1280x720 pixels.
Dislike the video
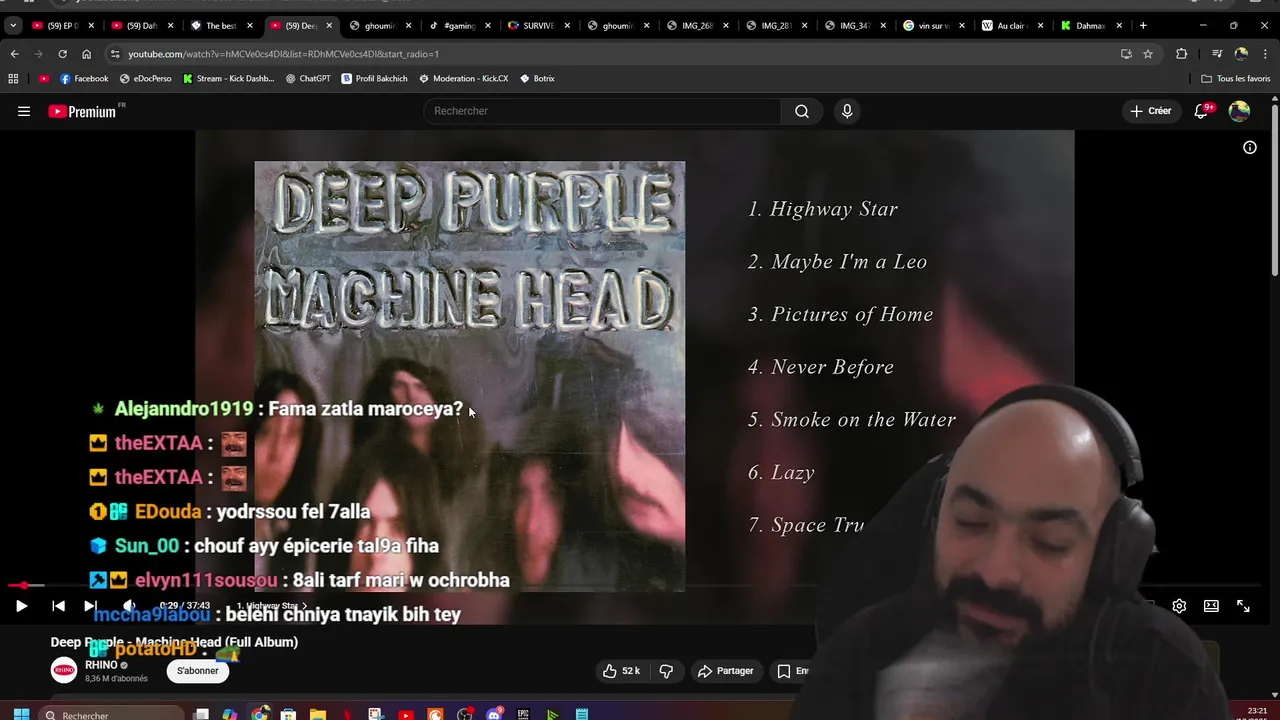pyautogui.click(x=666, y=671)
